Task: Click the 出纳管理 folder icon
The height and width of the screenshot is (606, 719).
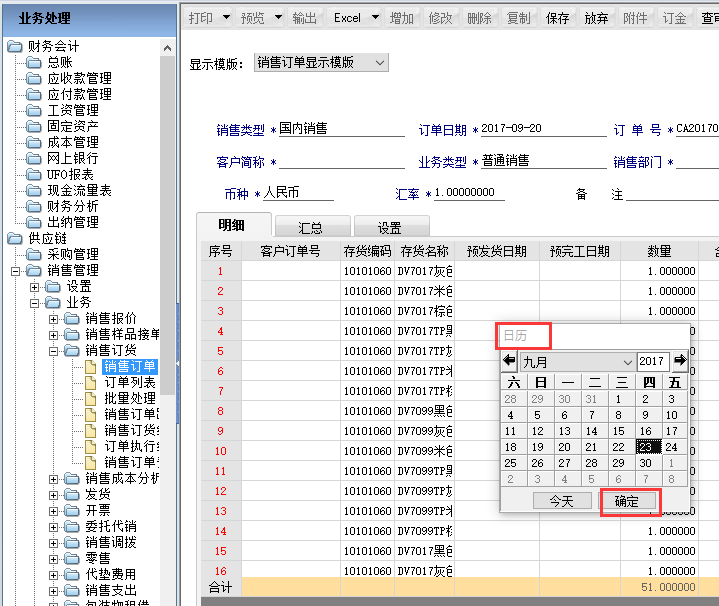Action: 33,222
